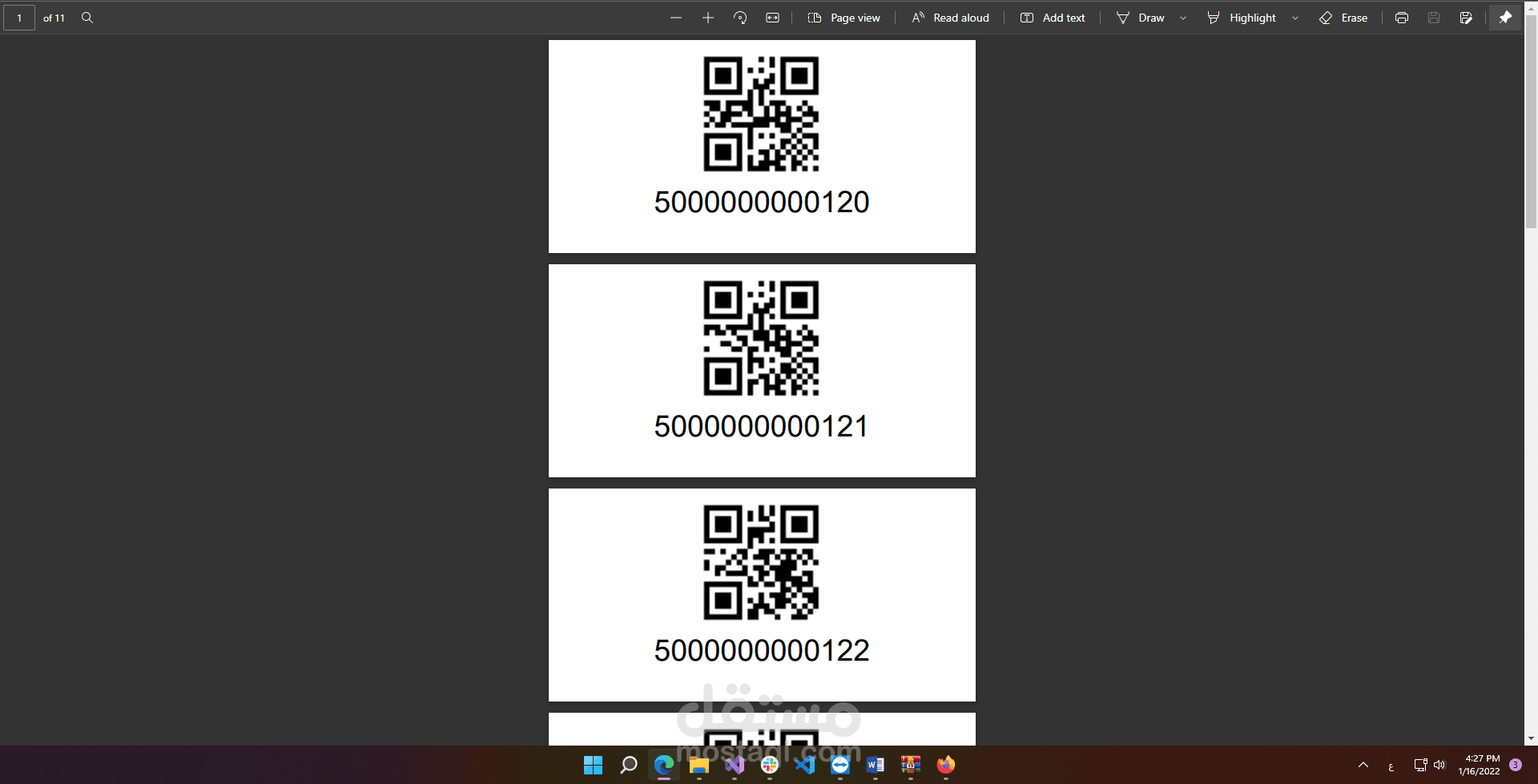
Task: Open Windows taskbar search
Action: (629, 766)
